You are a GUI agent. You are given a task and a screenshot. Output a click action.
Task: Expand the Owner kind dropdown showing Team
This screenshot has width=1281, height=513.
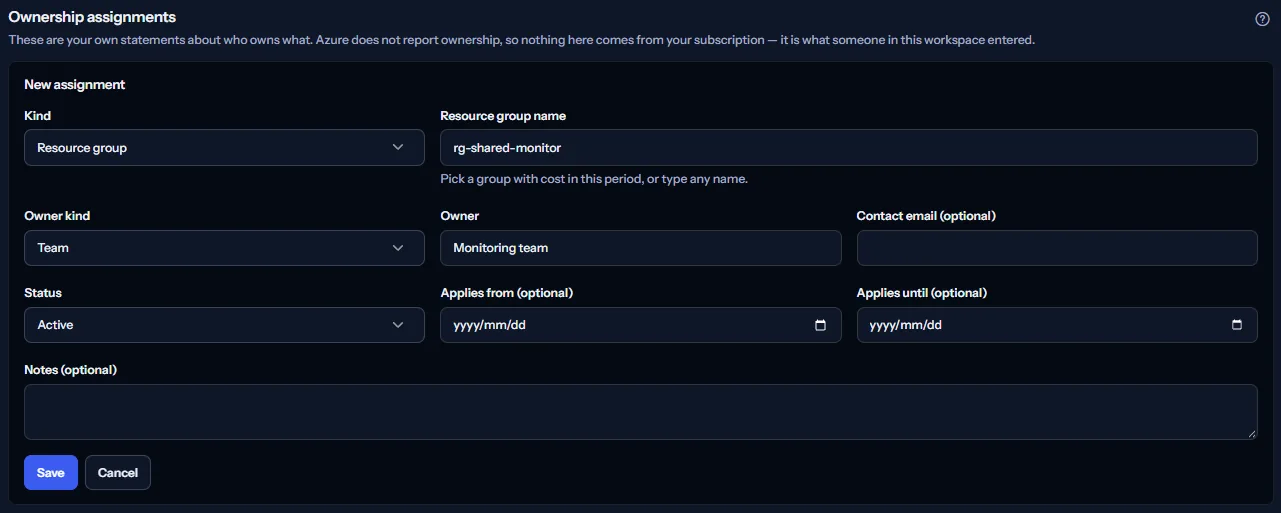[224, 247]
